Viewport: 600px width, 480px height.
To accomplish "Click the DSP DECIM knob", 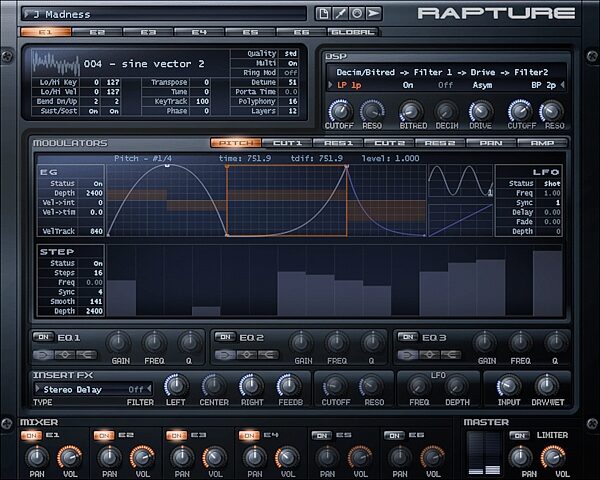I will [x=446, y=112].
